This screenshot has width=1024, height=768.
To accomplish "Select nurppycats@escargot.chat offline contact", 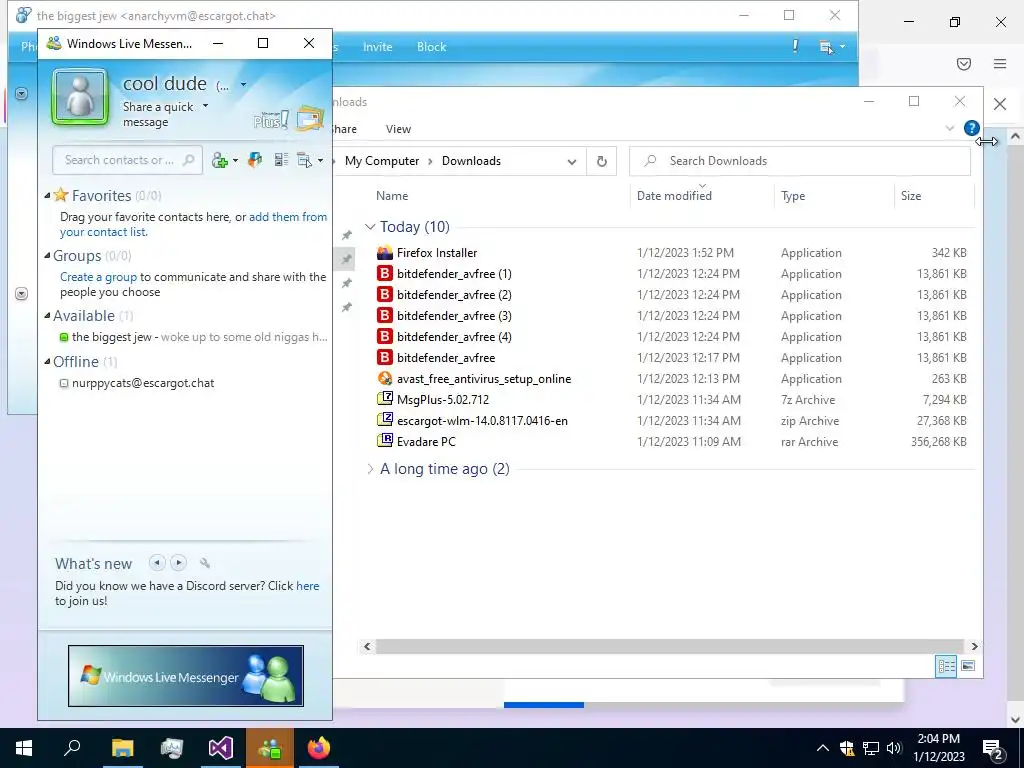I will pyautogui.click(x=143, y=383).
